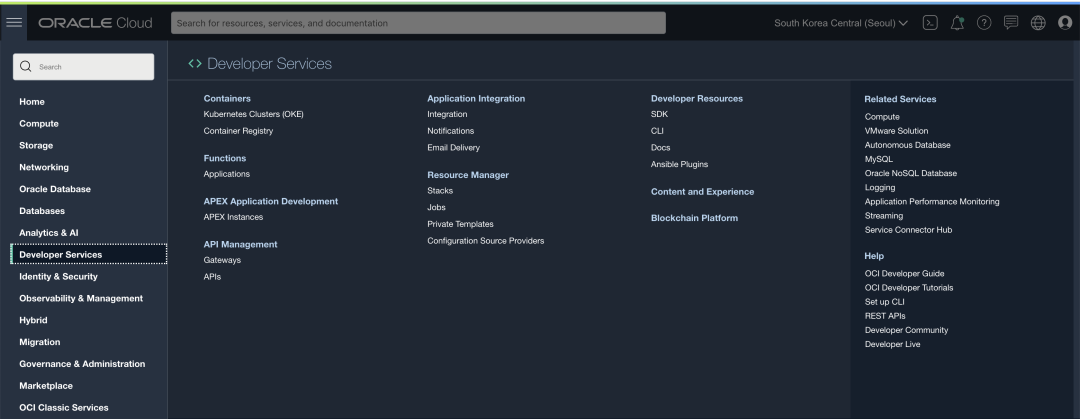Viewport: 1080px width, 419px height.
Task: Open the support chat icon
Action: coord(1011,23)
